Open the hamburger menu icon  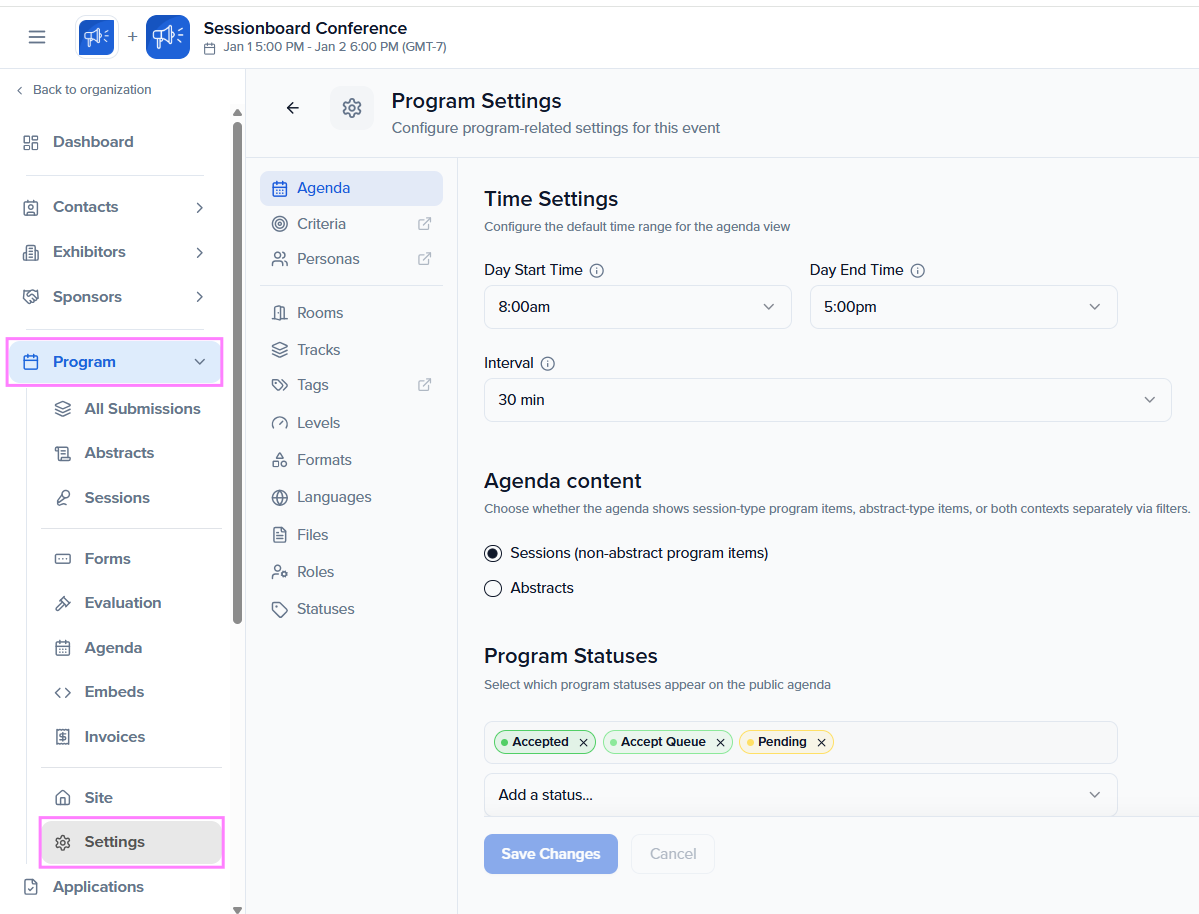click(x=37, y=37)
